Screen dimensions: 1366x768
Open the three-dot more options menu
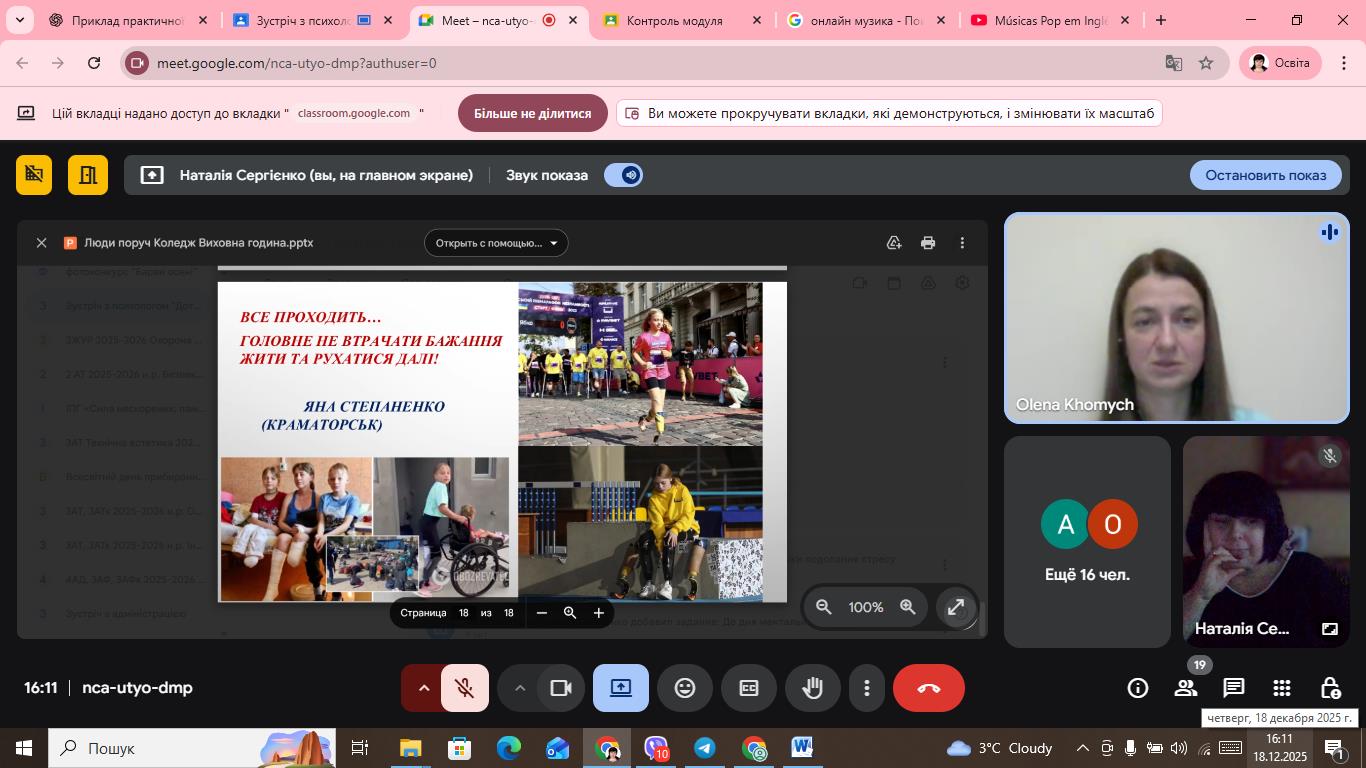point(866,688)
